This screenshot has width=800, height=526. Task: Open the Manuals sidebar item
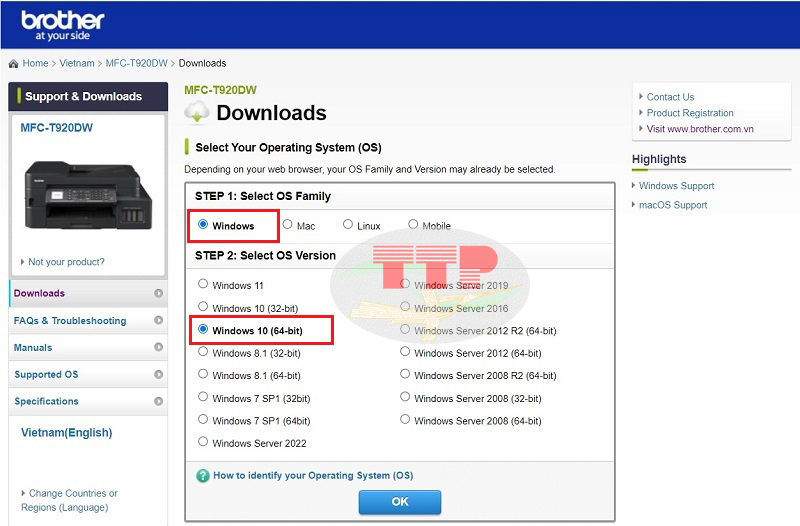coord(88,347)
